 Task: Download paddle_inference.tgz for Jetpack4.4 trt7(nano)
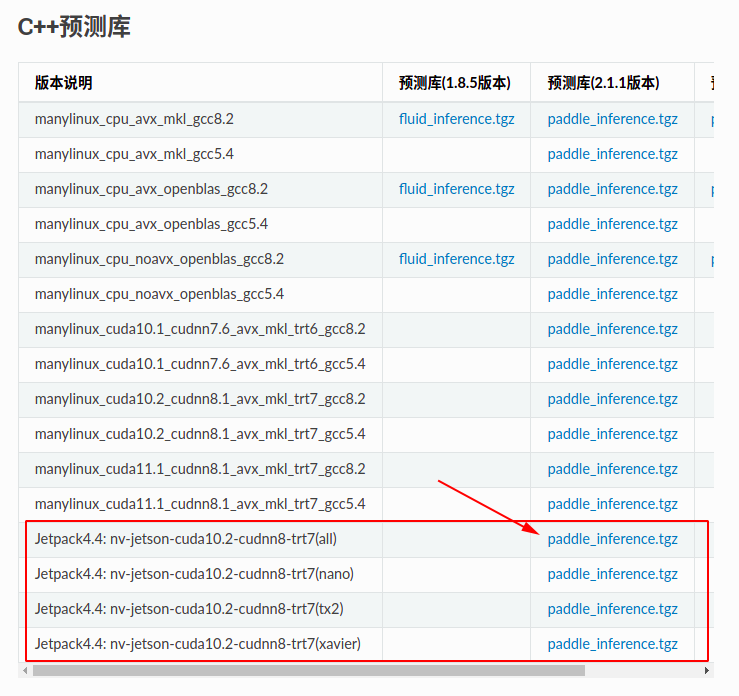[612, 574]
